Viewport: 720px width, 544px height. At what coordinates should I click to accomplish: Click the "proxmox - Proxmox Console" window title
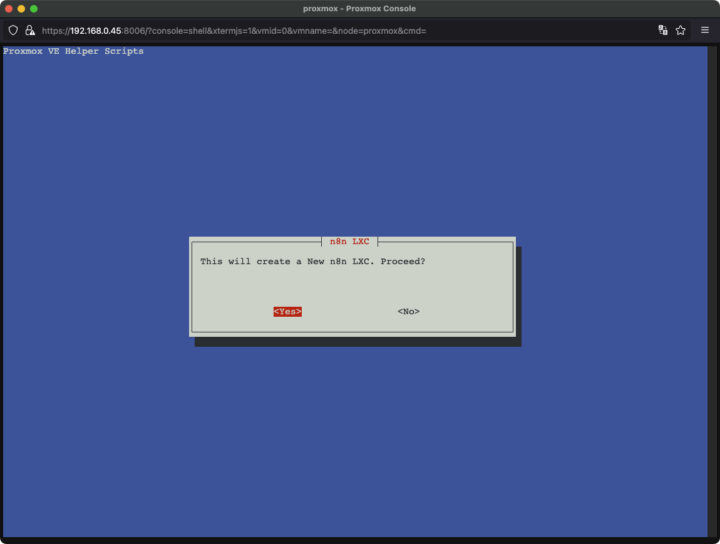[x=359, y=9]
